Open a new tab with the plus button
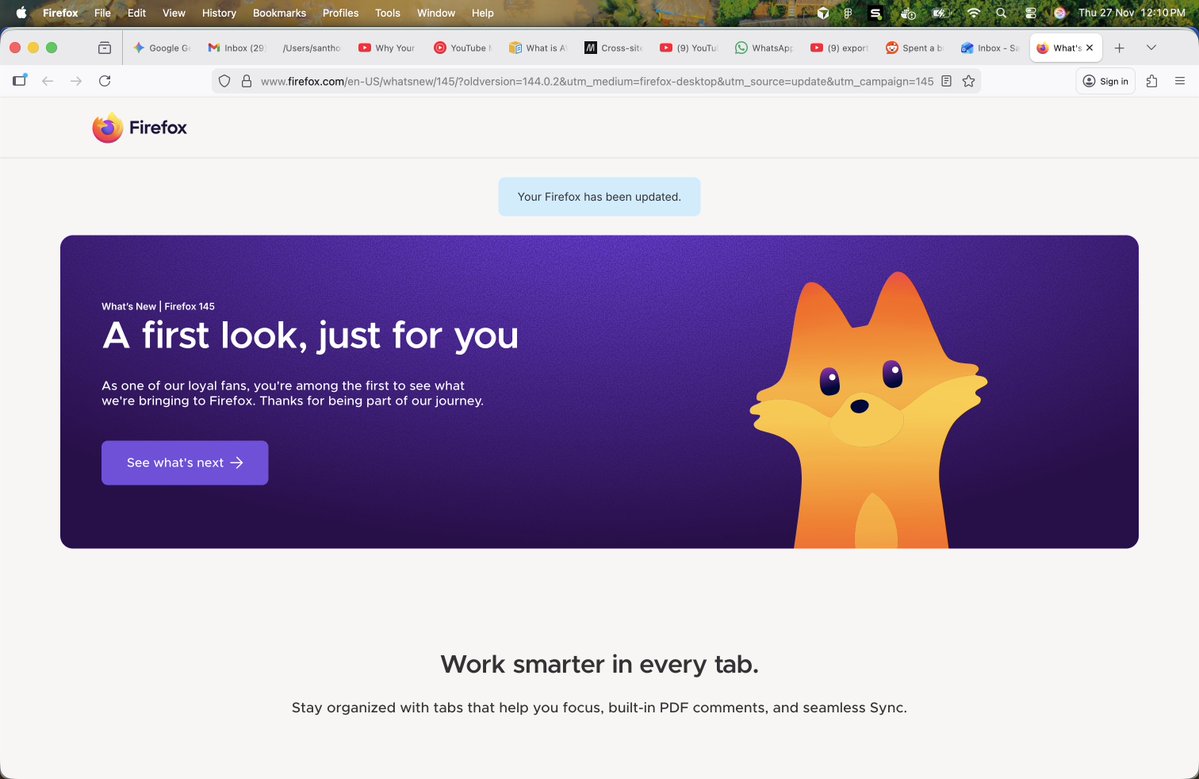 pyautogui.click(x=1119, y=47)
